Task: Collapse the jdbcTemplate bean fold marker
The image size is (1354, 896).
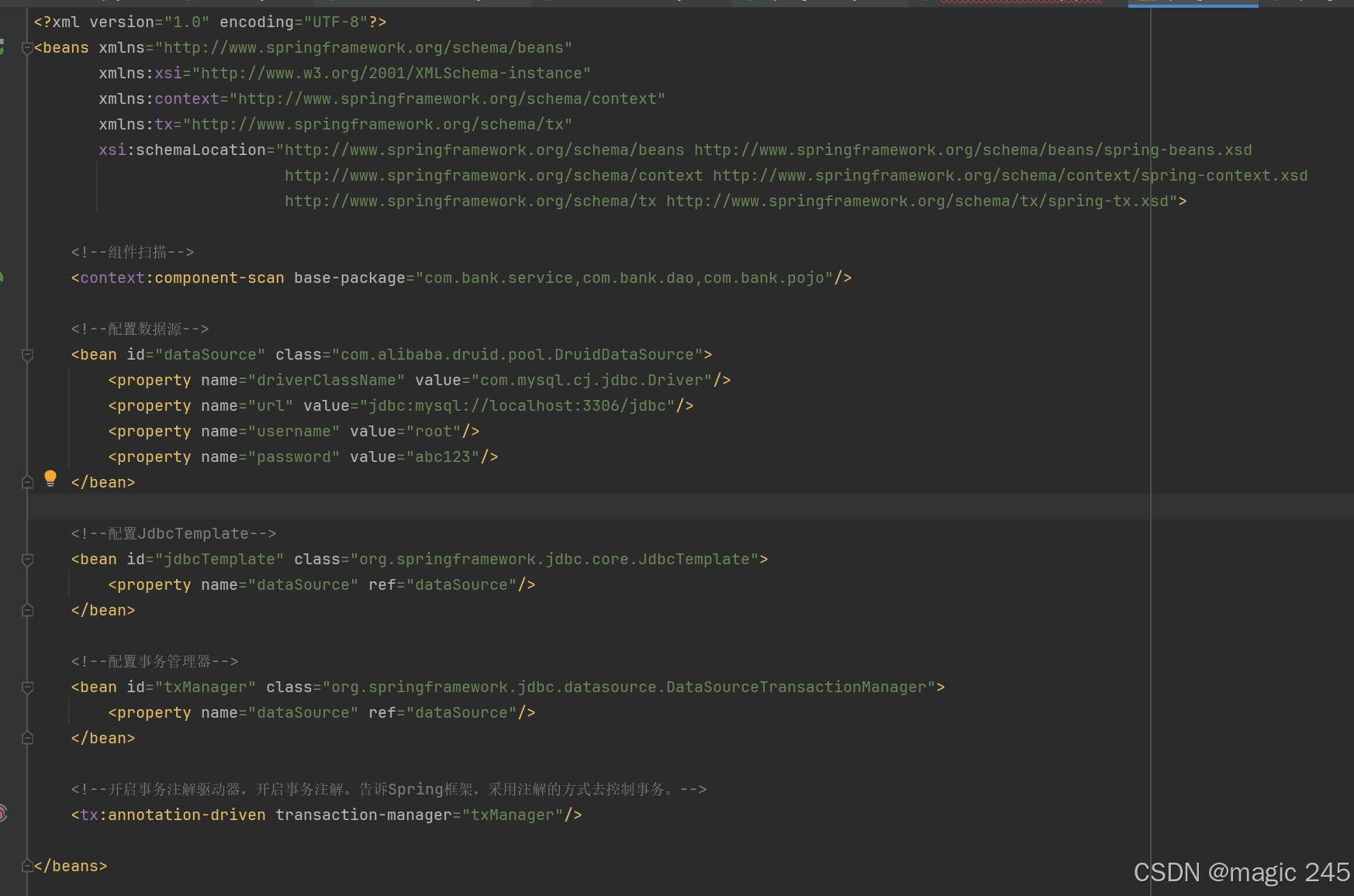Action: 27,560
